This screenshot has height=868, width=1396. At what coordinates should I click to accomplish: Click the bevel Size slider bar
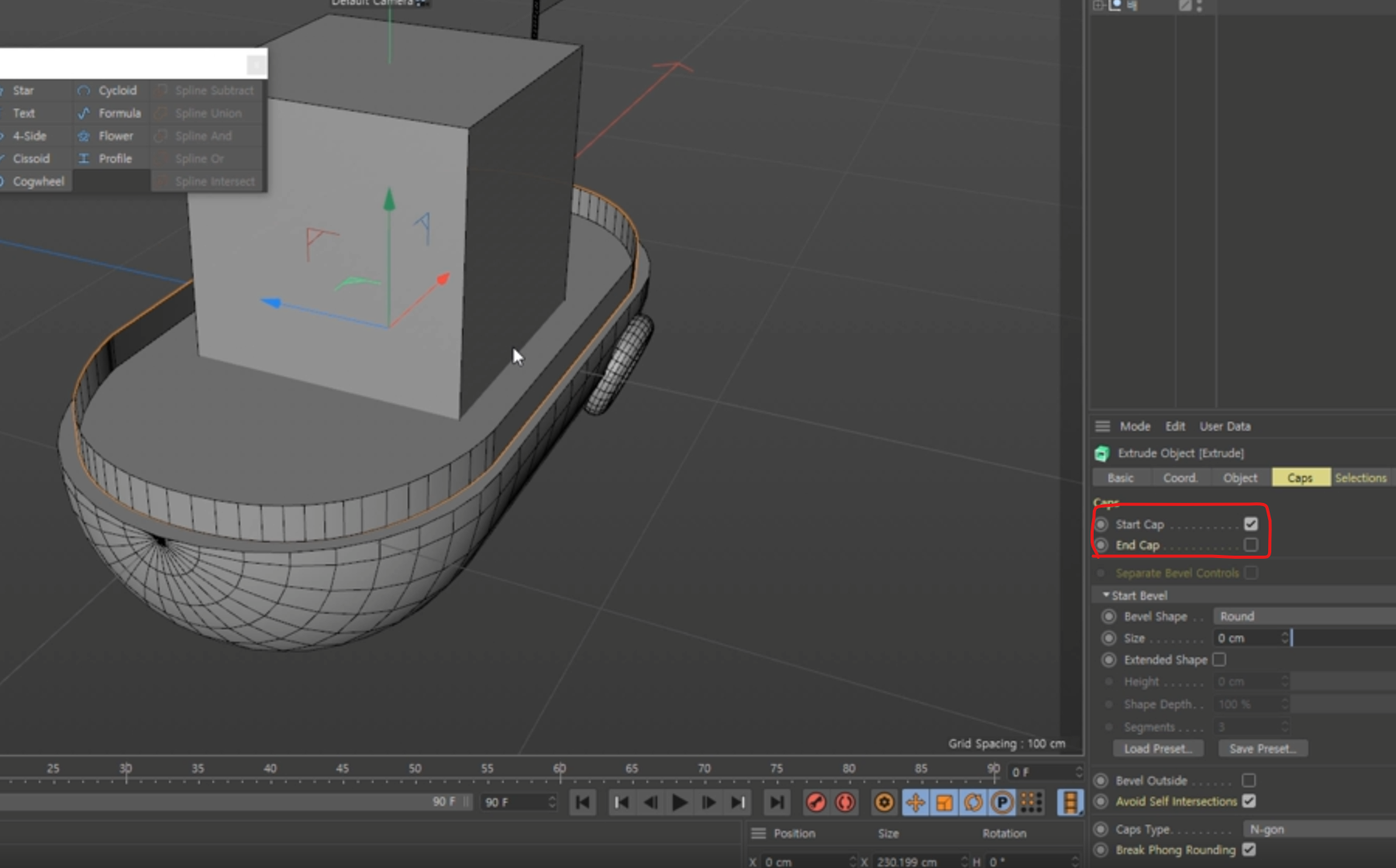click(x=1343, y=638)
